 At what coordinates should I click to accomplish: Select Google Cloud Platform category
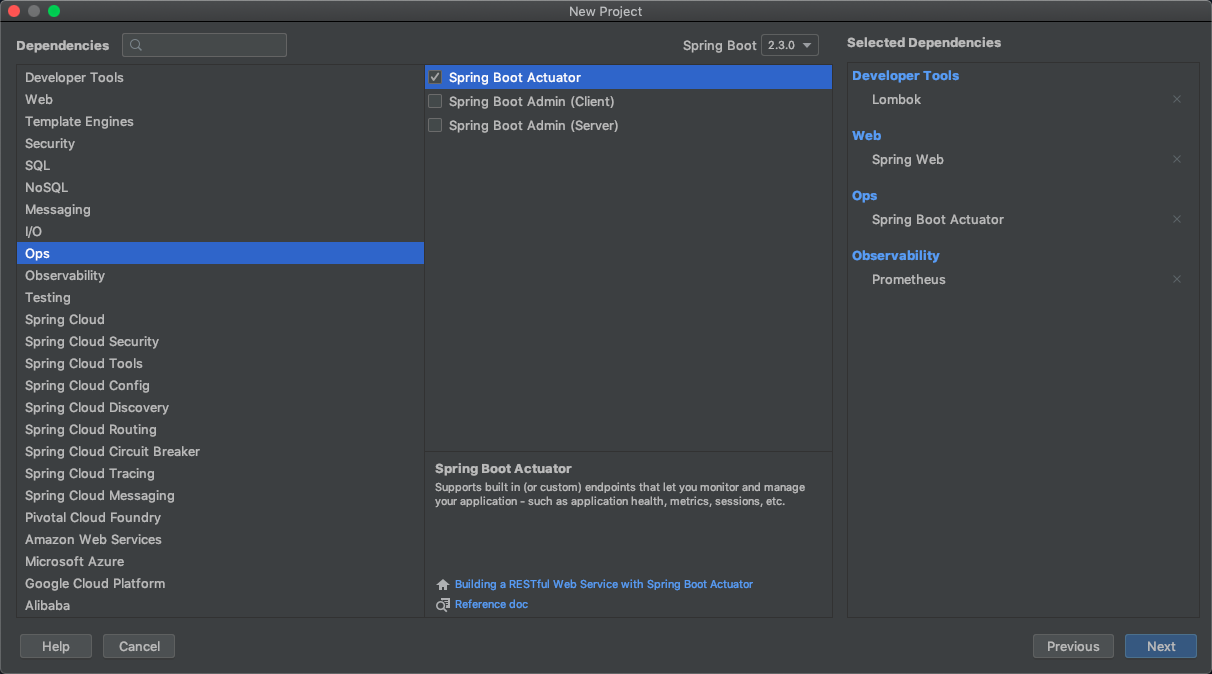220,583
